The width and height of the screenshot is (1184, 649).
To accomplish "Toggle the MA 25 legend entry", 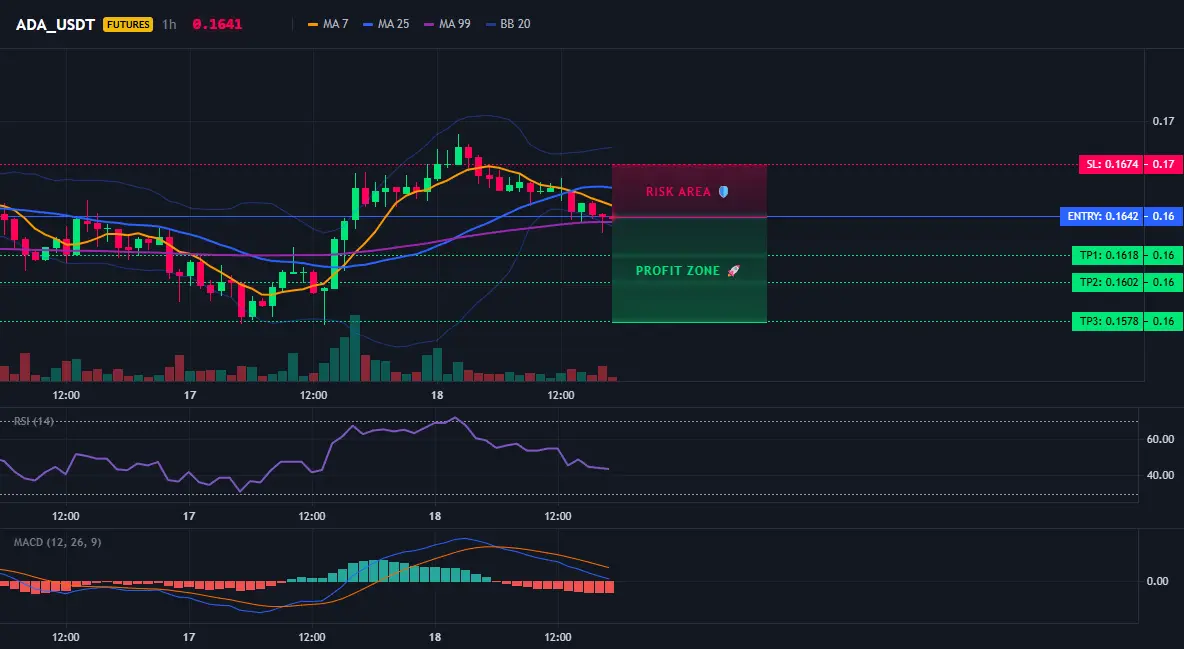I will coord(386,24).
